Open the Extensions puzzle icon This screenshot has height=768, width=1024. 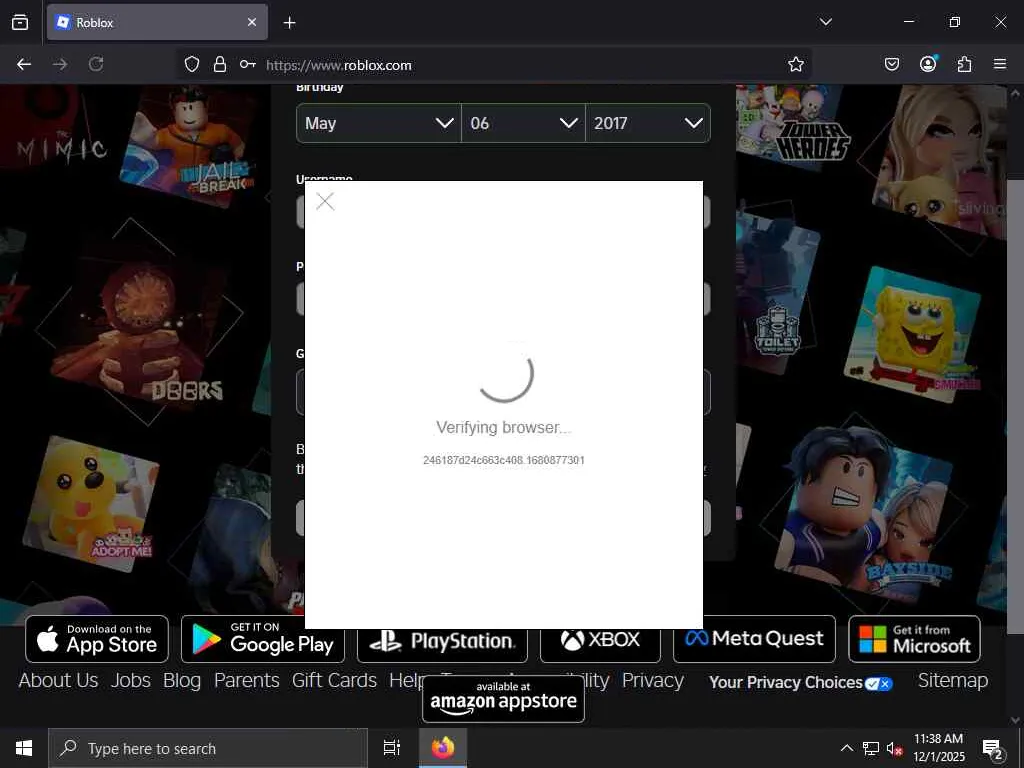[964, 64]
